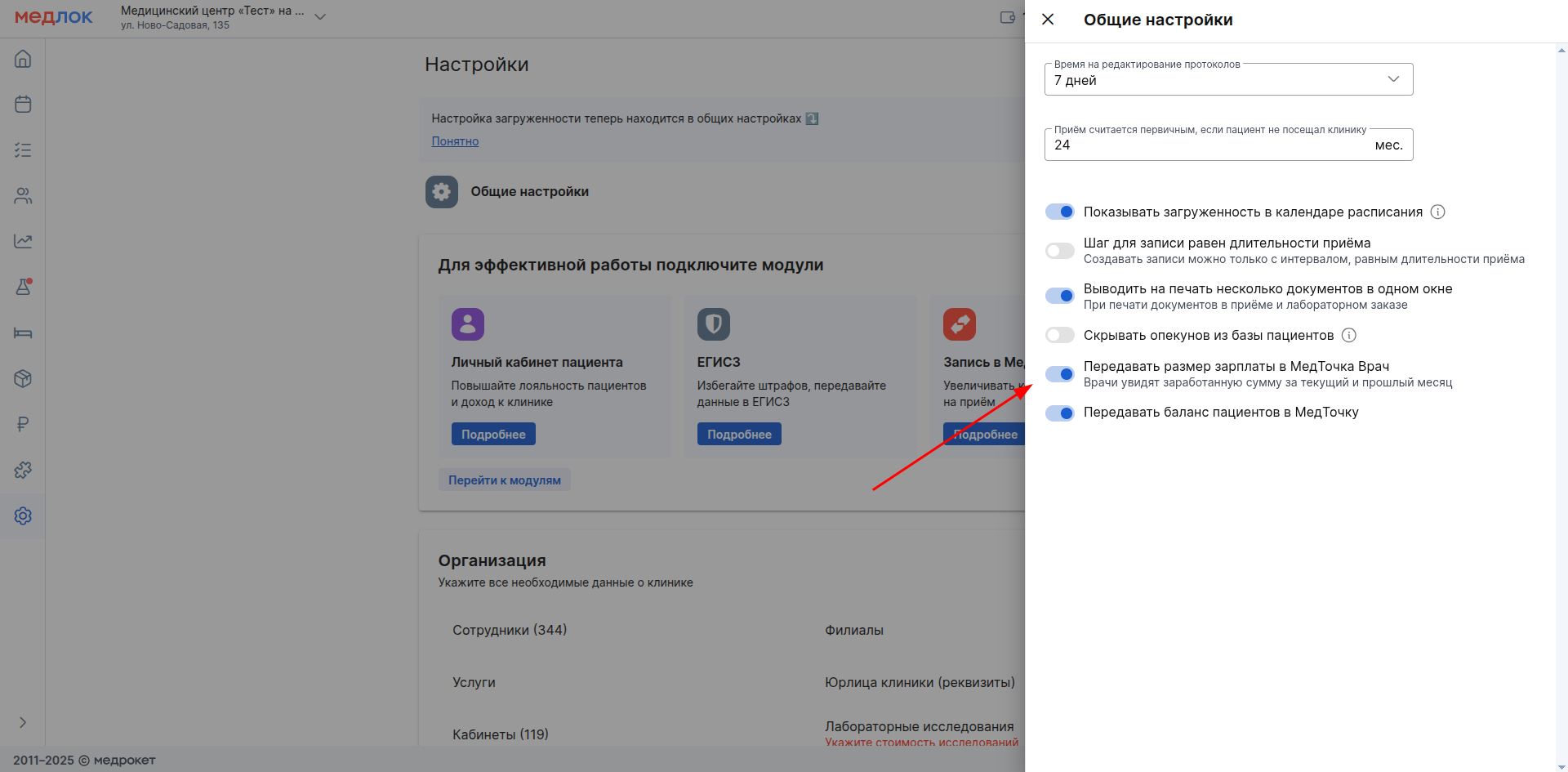
Task: Enable hiding guardians from patient base
Action: tap(1060, 336)
